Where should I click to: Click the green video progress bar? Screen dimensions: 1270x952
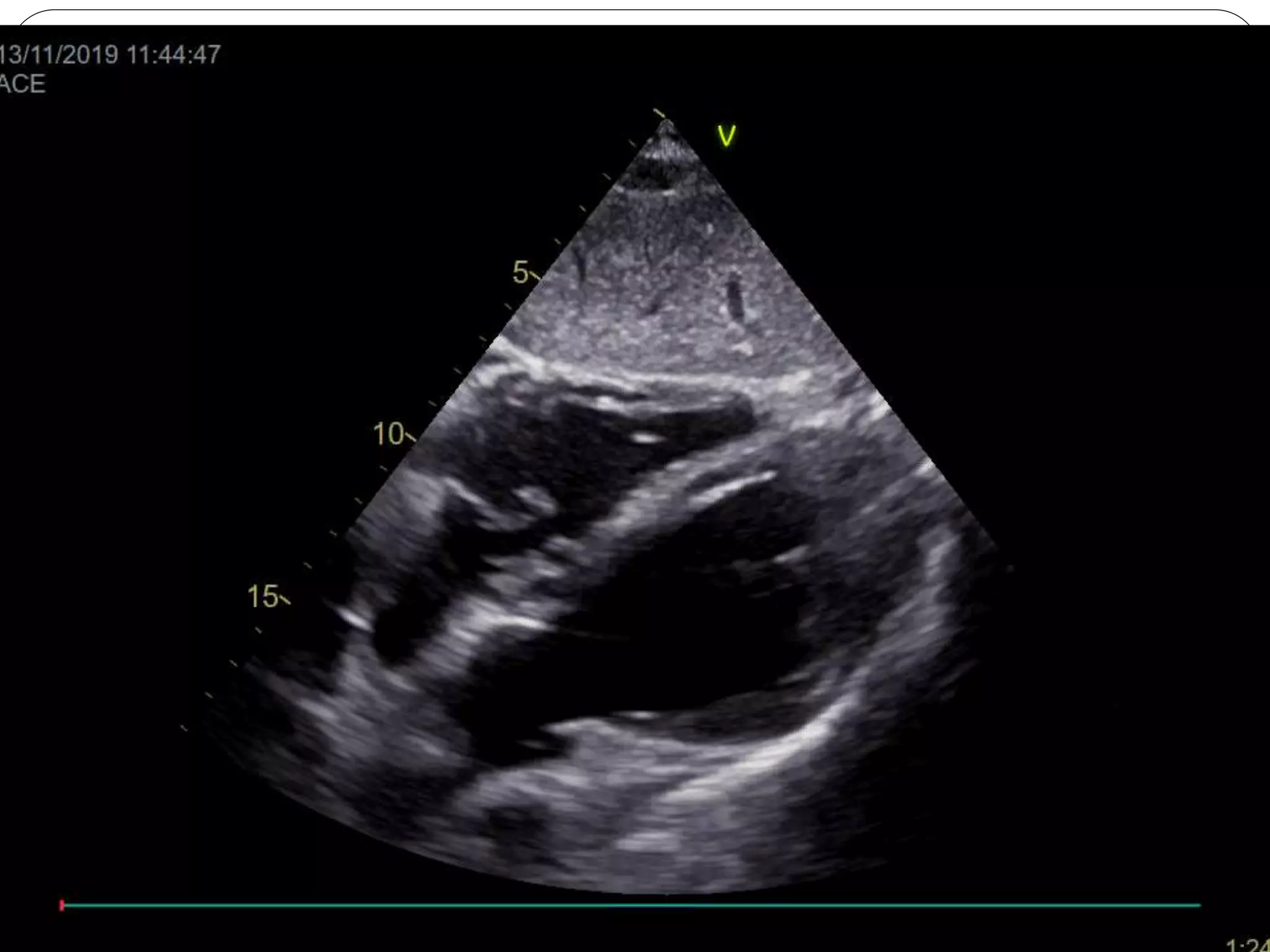point(631,906)
